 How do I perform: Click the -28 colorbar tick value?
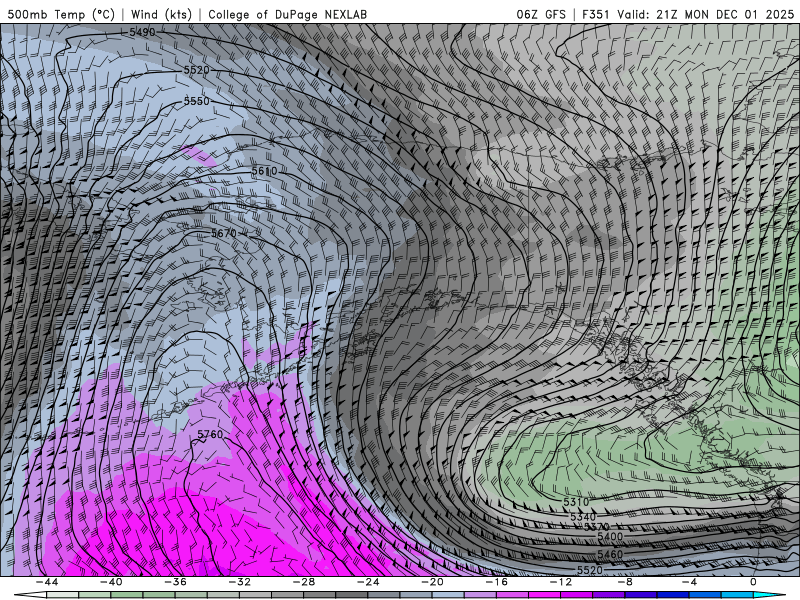304,582
